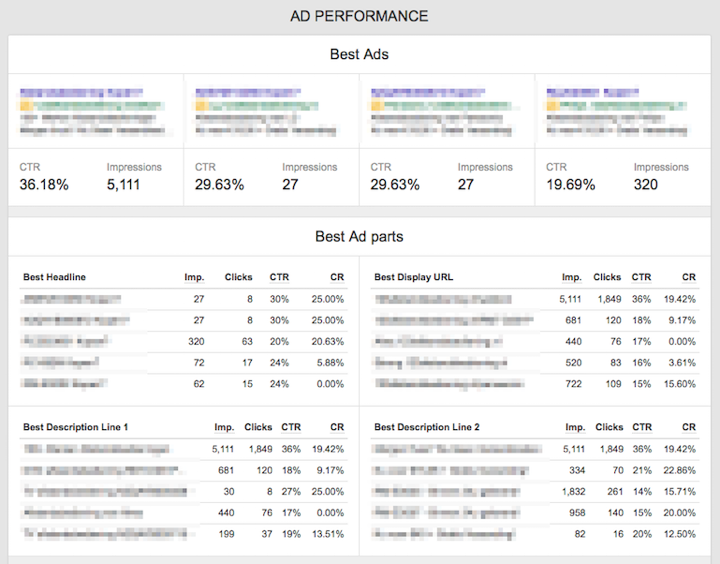Select the display URL row with 681 impressions
The width and height of the screenshot is (720, 564).
click(x=535, y=320)
